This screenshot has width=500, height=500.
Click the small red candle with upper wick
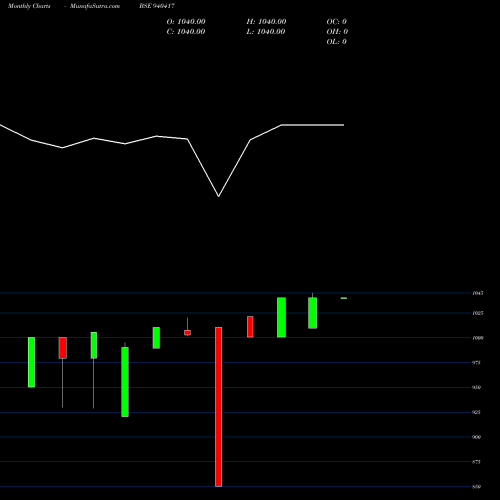point(187,332)
